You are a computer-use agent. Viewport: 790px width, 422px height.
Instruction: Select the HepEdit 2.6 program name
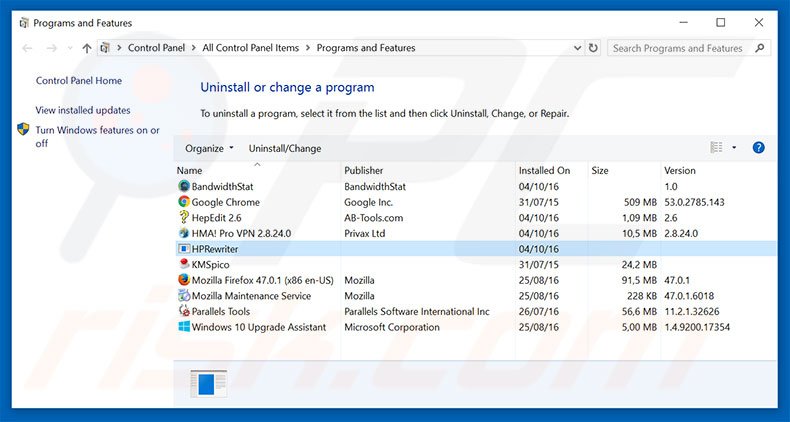point(216,218)
